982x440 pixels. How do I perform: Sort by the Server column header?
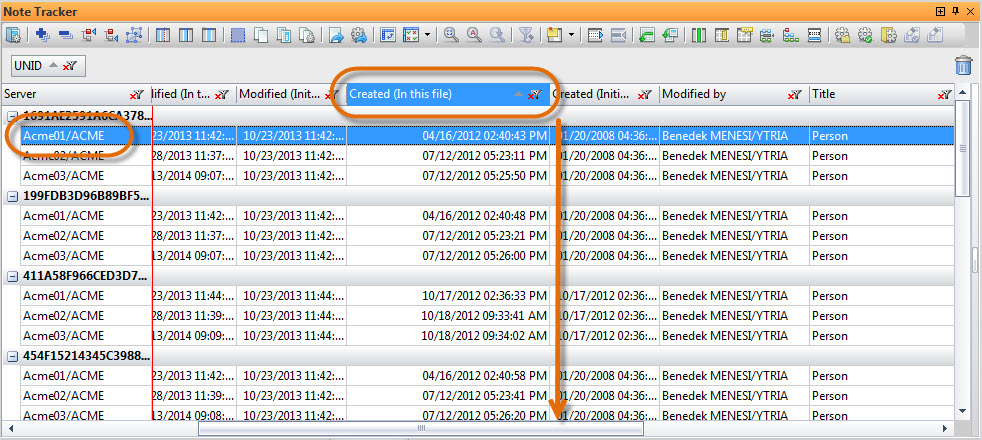pyautogui.click(x=70, y=94)
